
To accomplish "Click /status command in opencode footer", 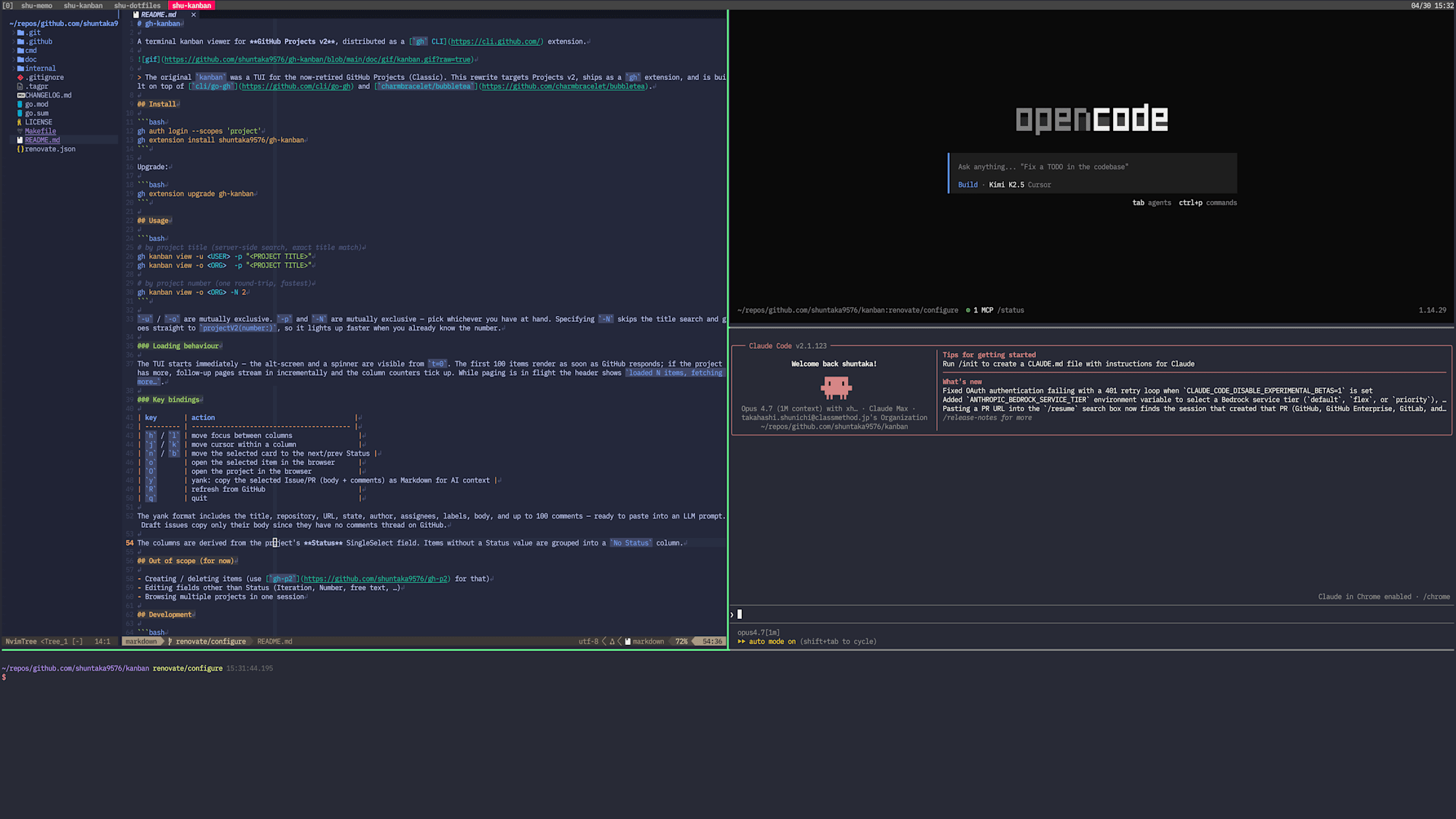I will 1010,310.
